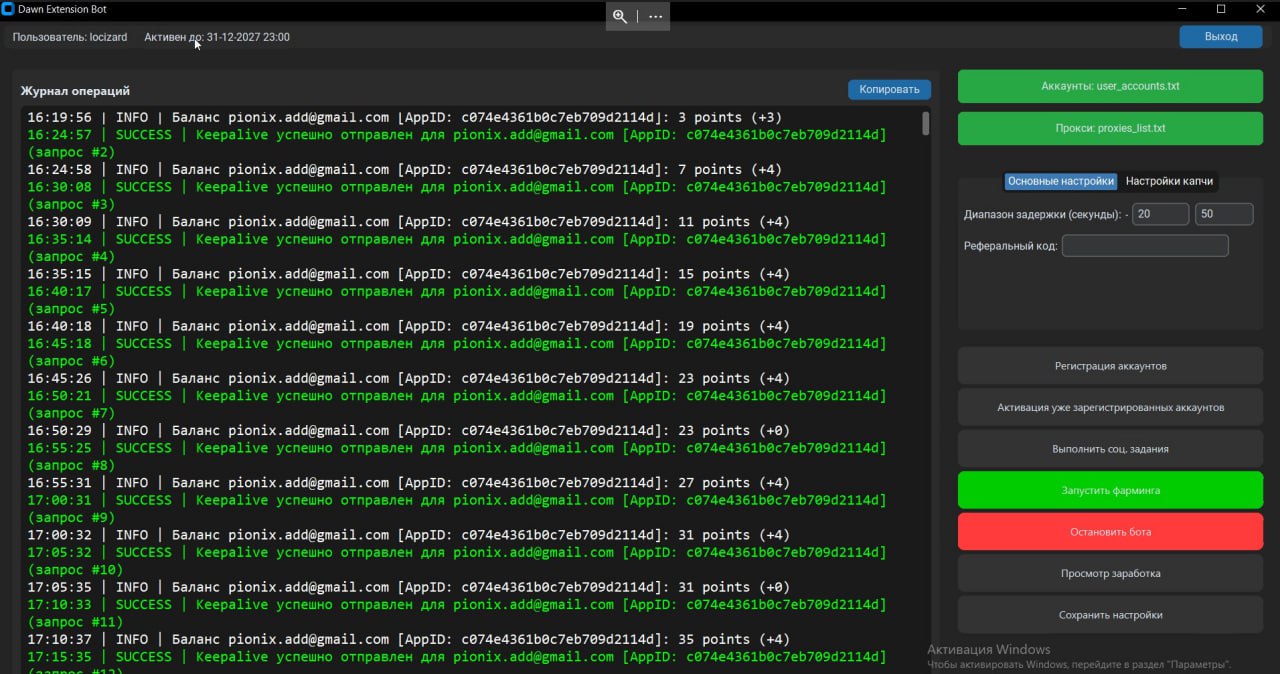Click log line 16:24:58 balance 7 points
The image size is (1280, 674).
tap(404, 169)
